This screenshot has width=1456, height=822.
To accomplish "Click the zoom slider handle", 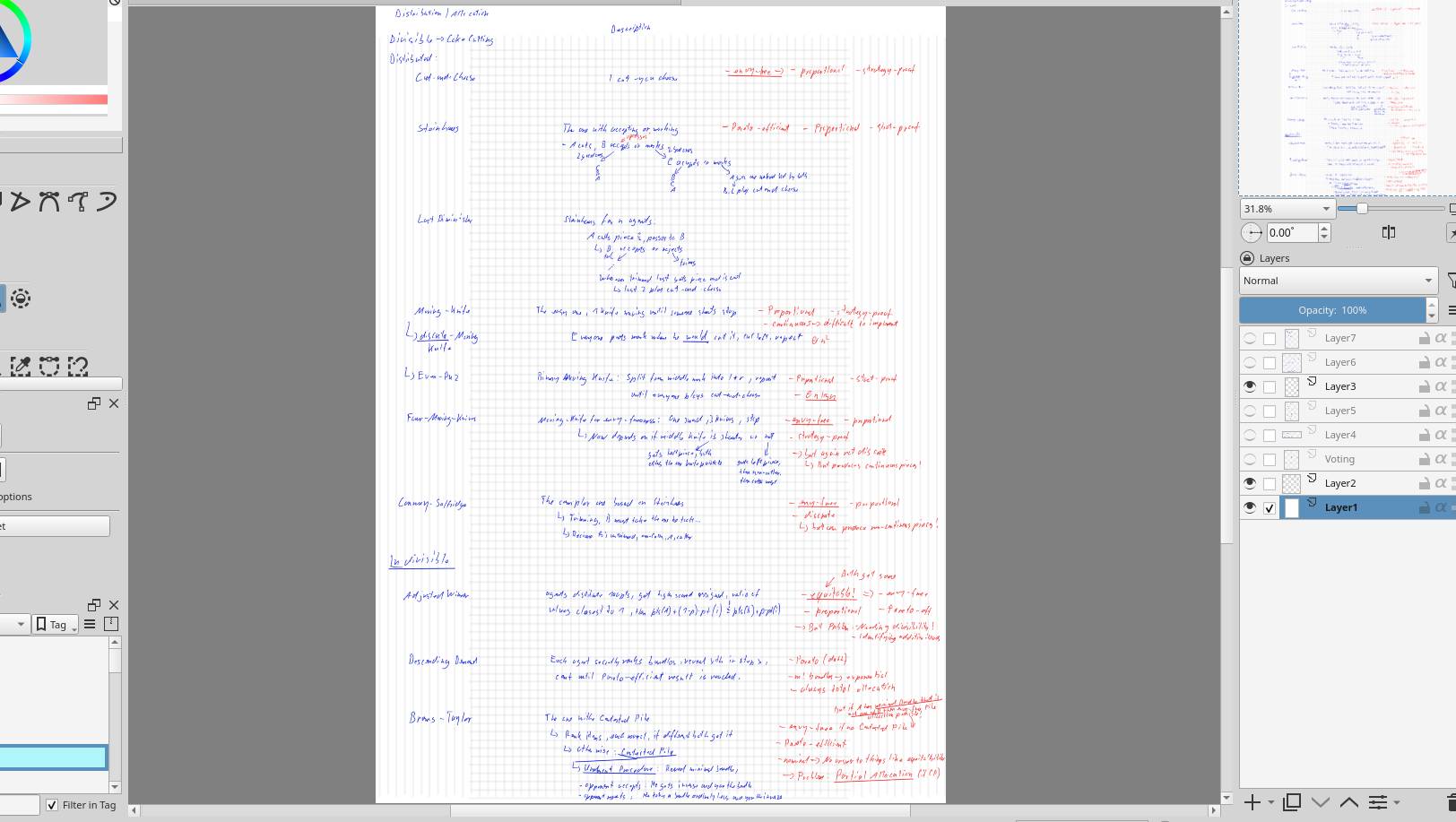I will click(x=1362, y=209).
